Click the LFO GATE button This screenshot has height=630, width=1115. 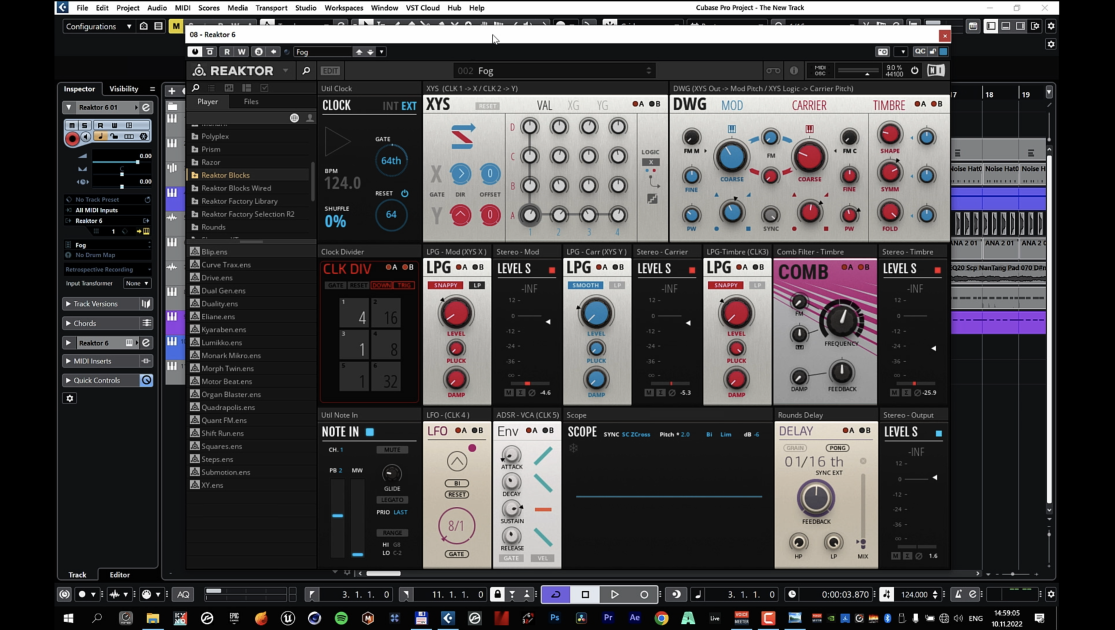pyautogui.click(x=457, y=554)
